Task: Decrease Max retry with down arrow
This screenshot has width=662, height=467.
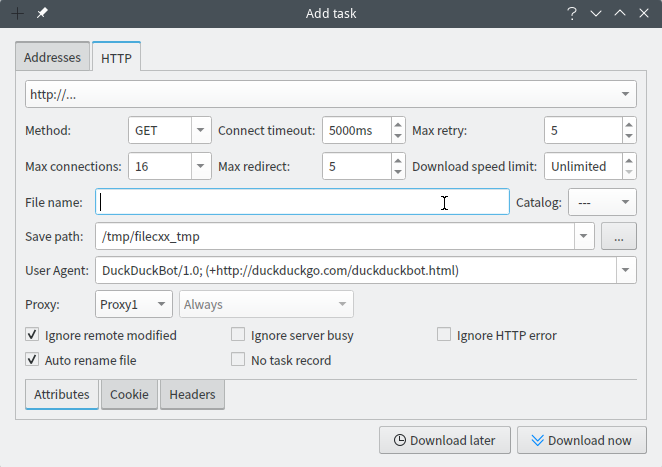Action: pyautogui.click(x=628, y=137)
